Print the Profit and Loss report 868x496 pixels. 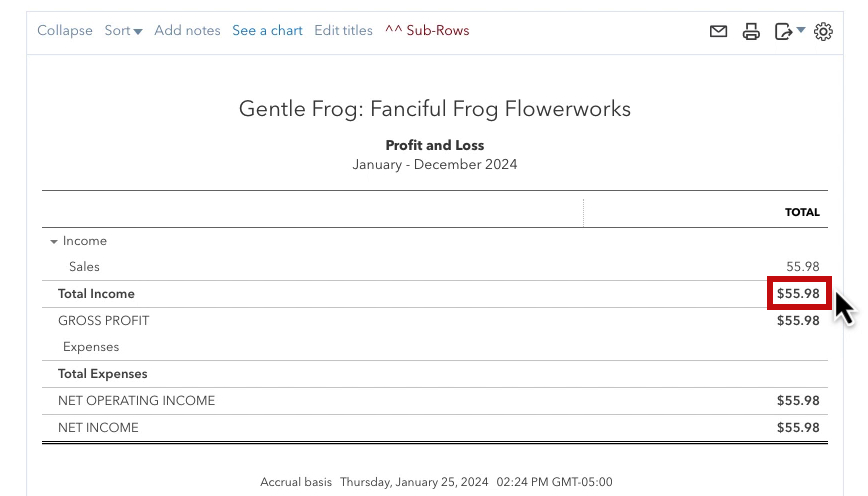(x=751, y=32)
